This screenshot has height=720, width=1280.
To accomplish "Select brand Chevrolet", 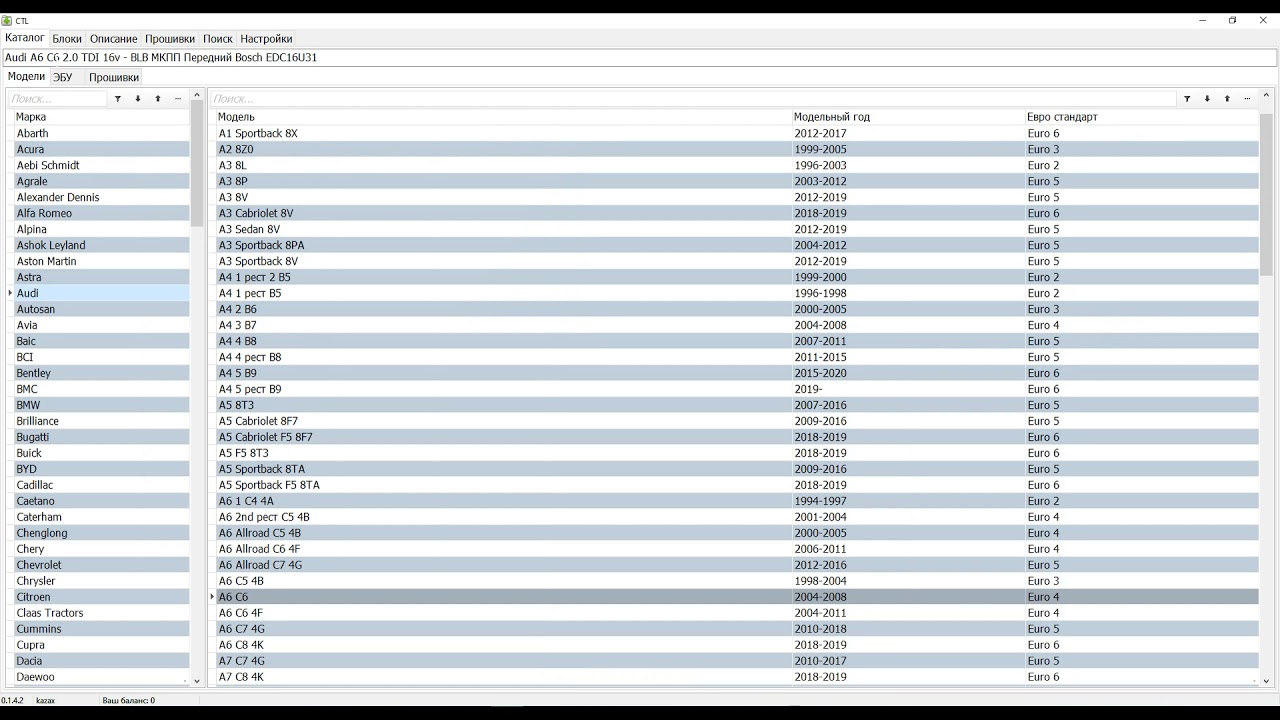I will [101, 565].
